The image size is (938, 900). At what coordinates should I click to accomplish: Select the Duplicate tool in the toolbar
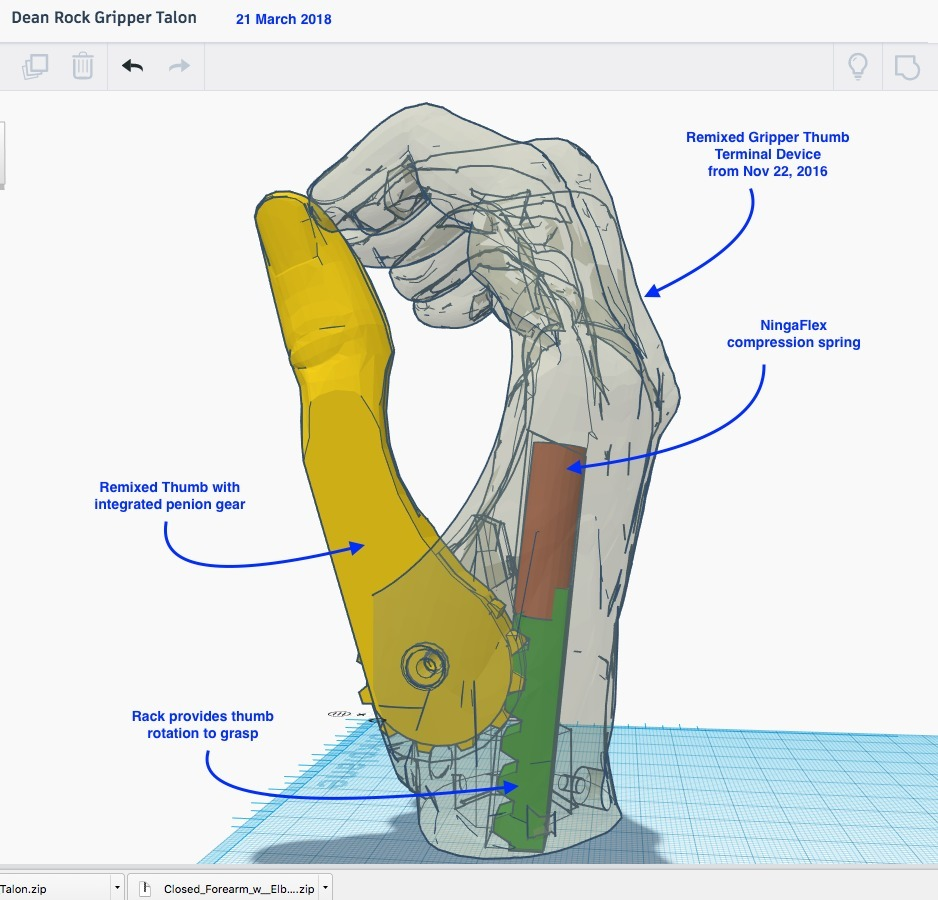click(34, 65)
